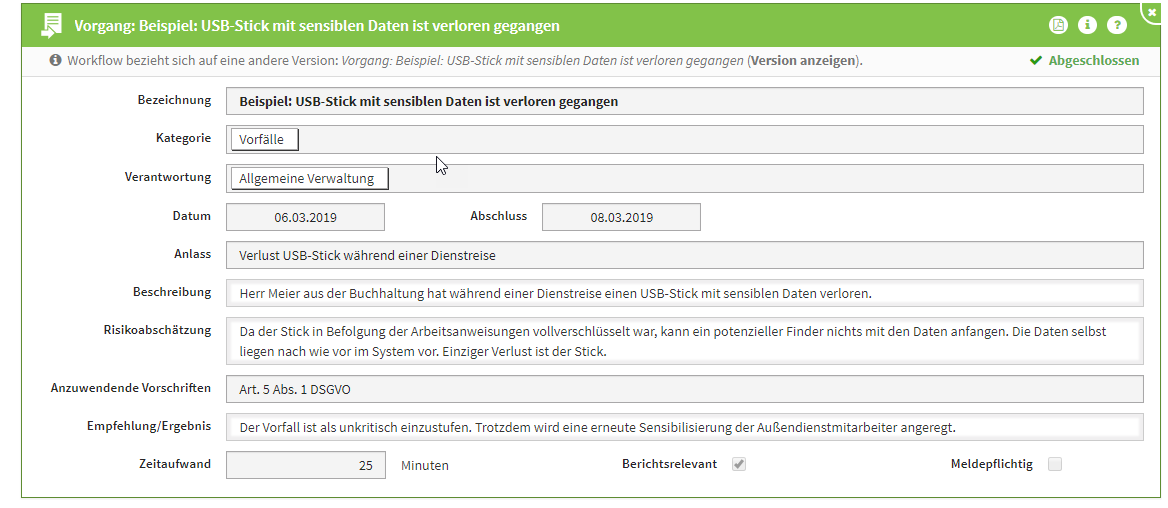The height and width of the screenshot is (508, 1168).
Task: Click the Vorgang document icon in header
Action: coord(51,25)
